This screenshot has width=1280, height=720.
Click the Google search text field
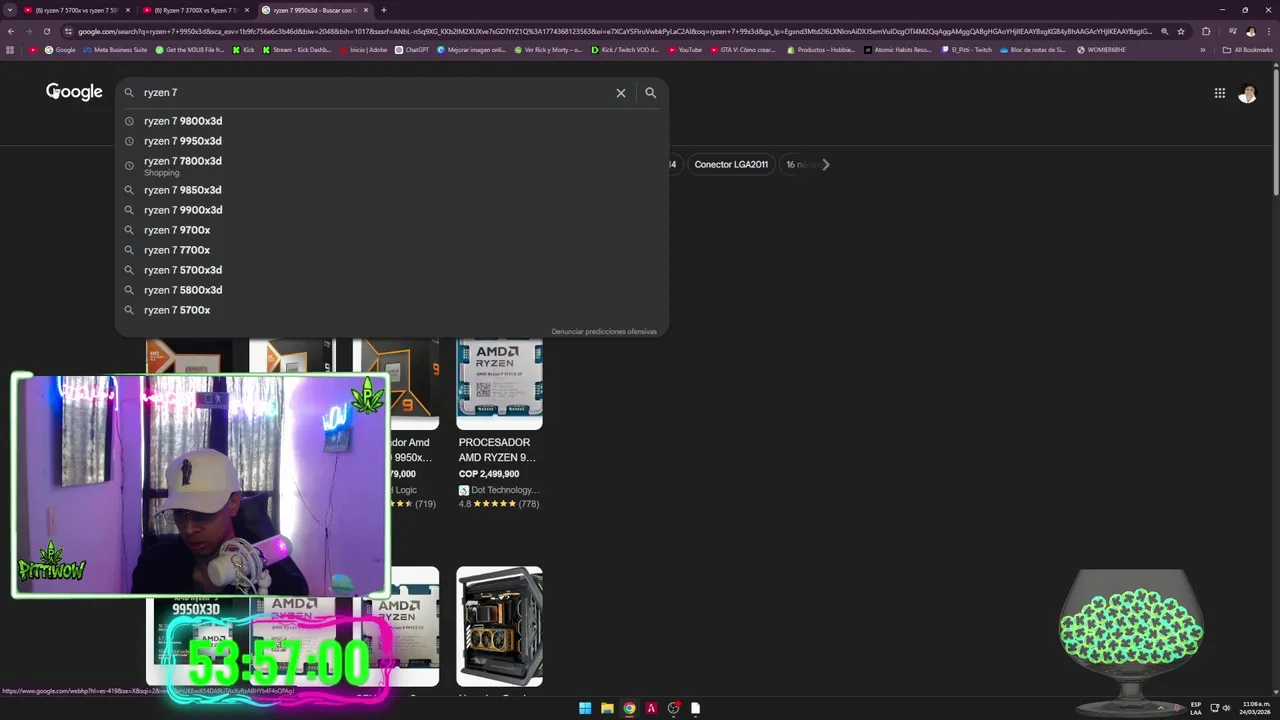coord(375,93)
